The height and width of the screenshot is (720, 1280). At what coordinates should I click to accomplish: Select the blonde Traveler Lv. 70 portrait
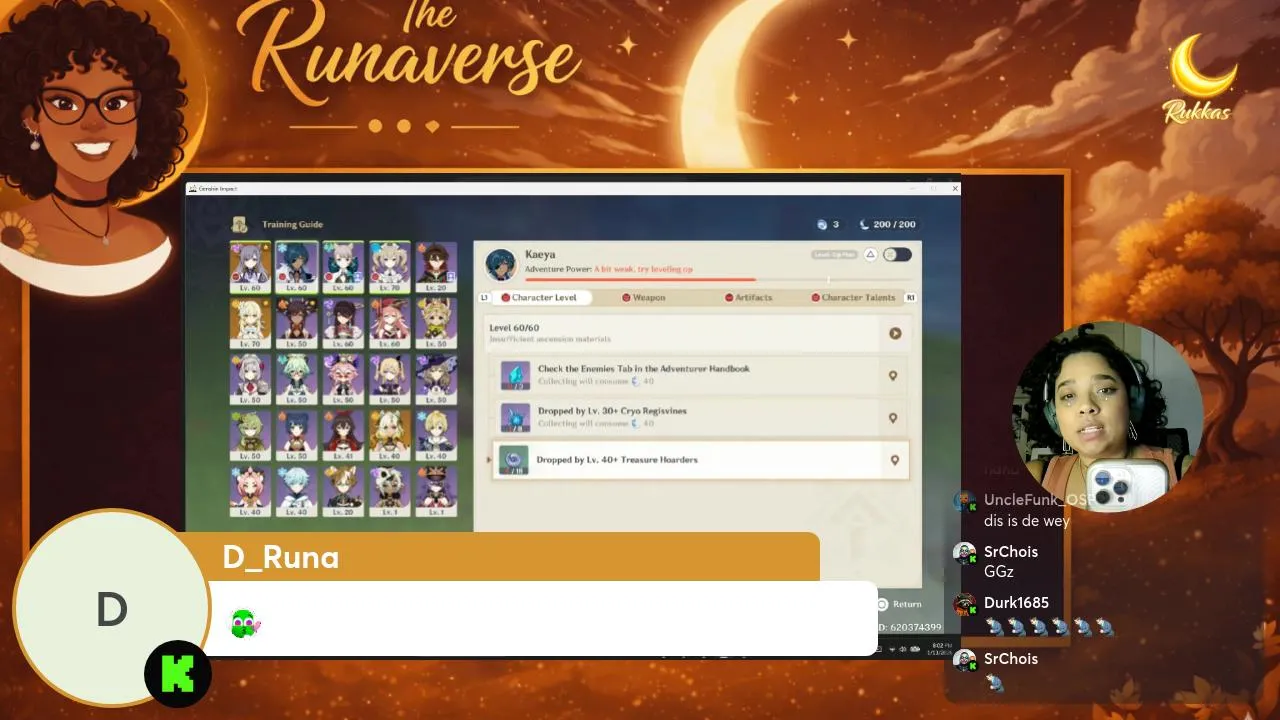250,324
